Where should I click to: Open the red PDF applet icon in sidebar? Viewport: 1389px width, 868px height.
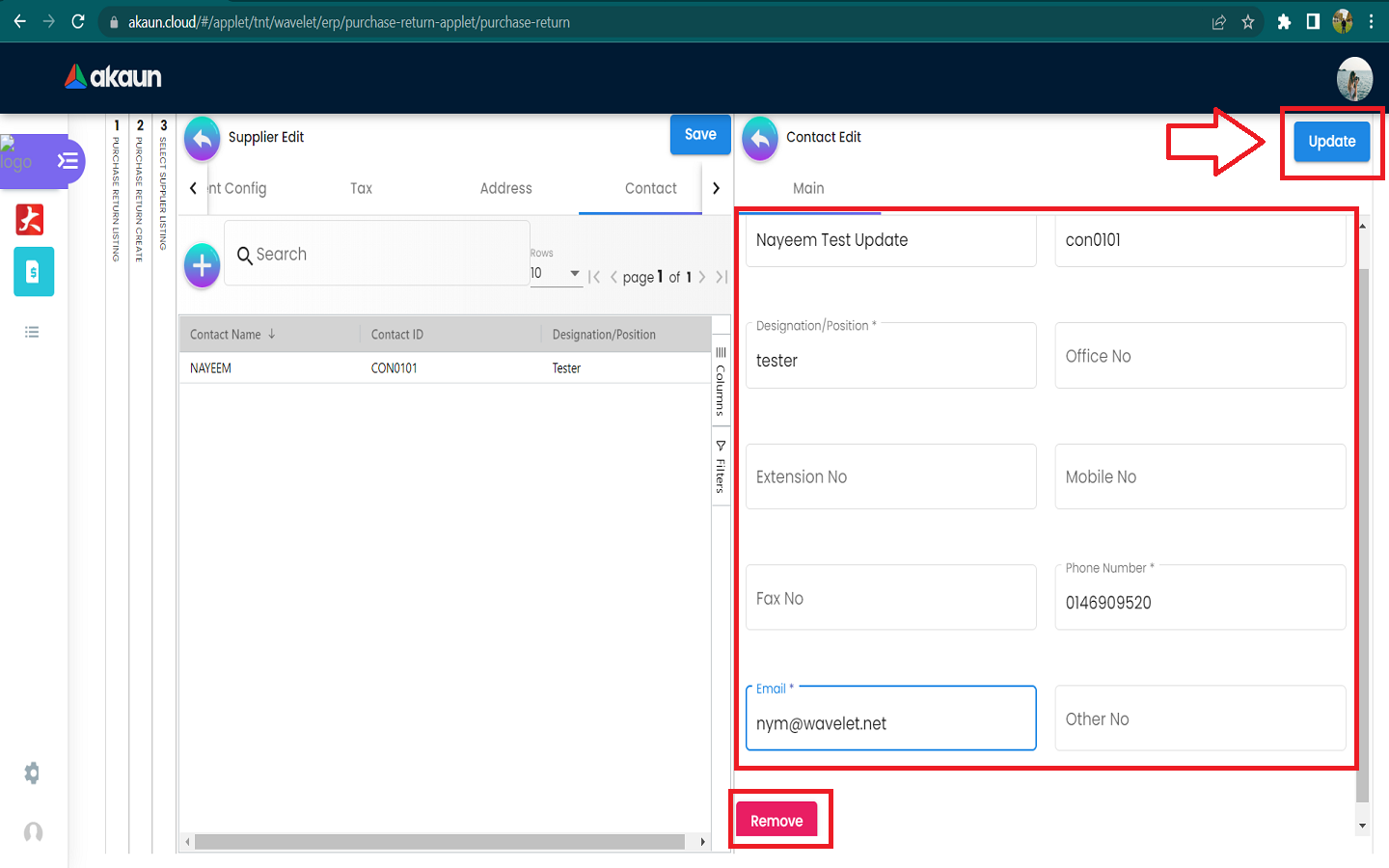pyautogui.click(x=30, y=220)
